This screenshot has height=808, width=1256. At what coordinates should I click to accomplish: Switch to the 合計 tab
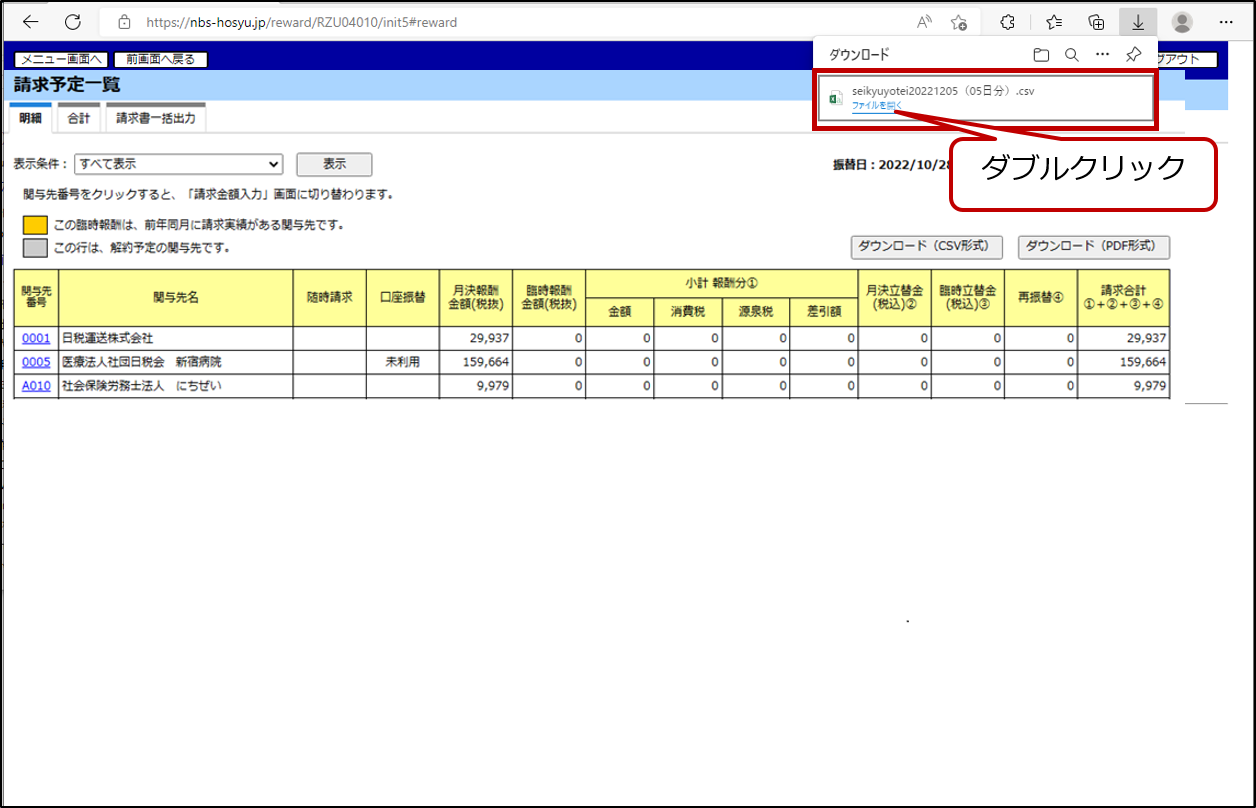point(78,118)
